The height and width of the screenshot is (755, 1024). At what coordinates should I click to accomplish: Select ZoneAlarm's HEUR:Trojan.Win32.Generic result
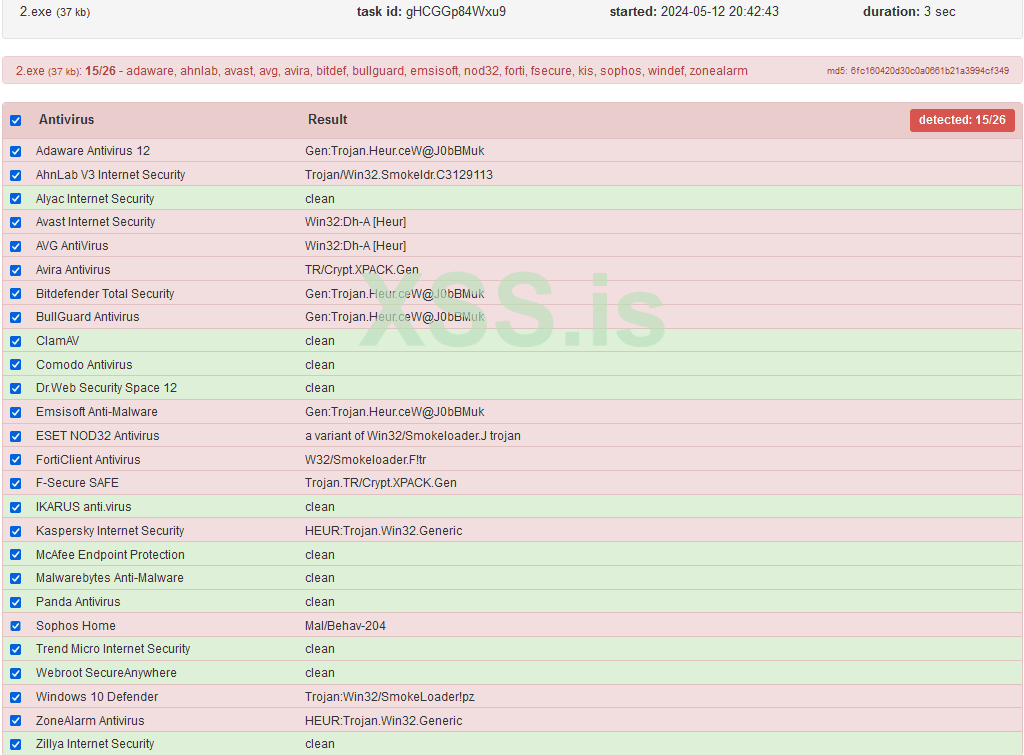coord(383,721)
